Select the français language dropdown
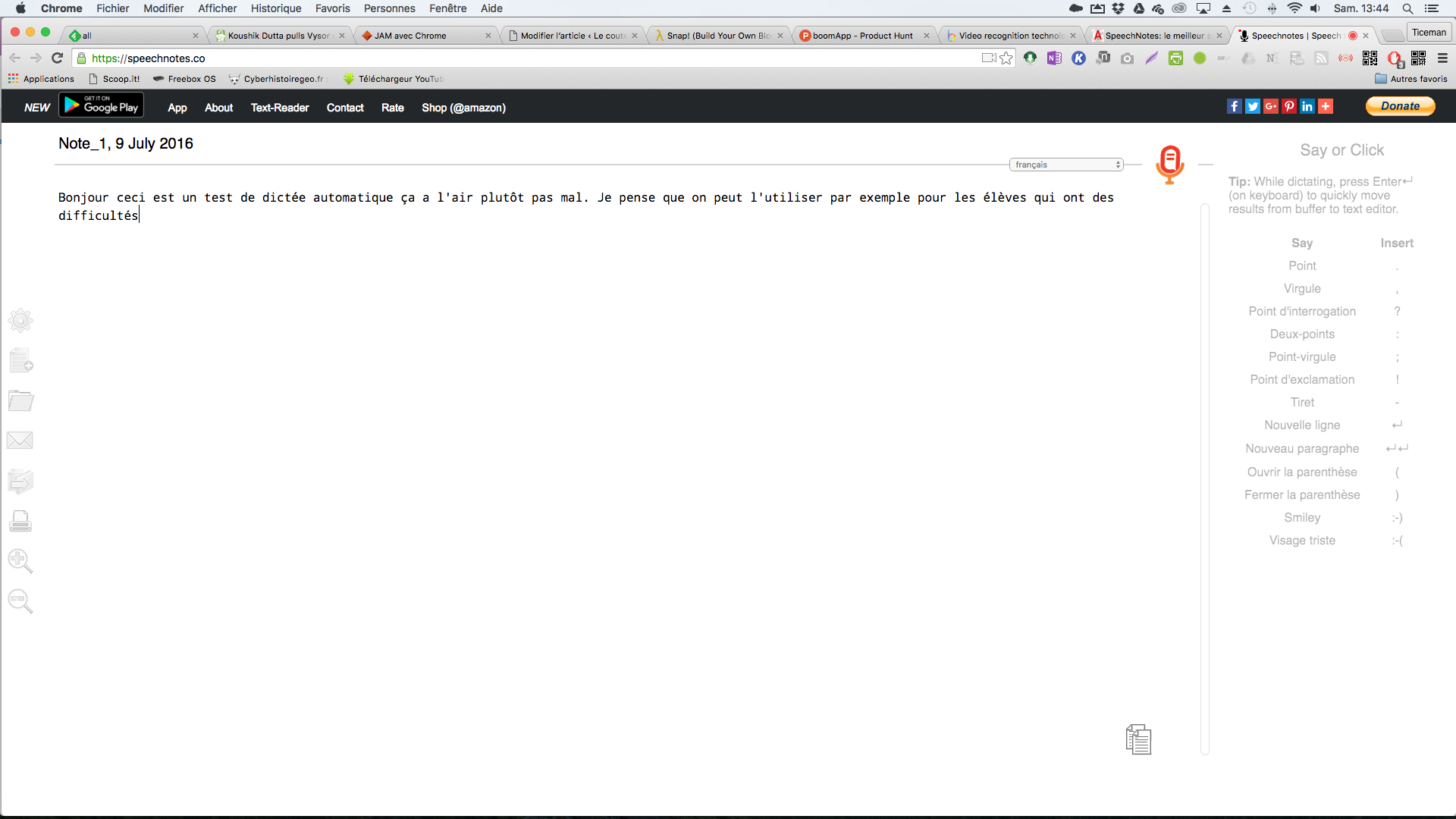Screen dimensions: 1456x819 1066,163
